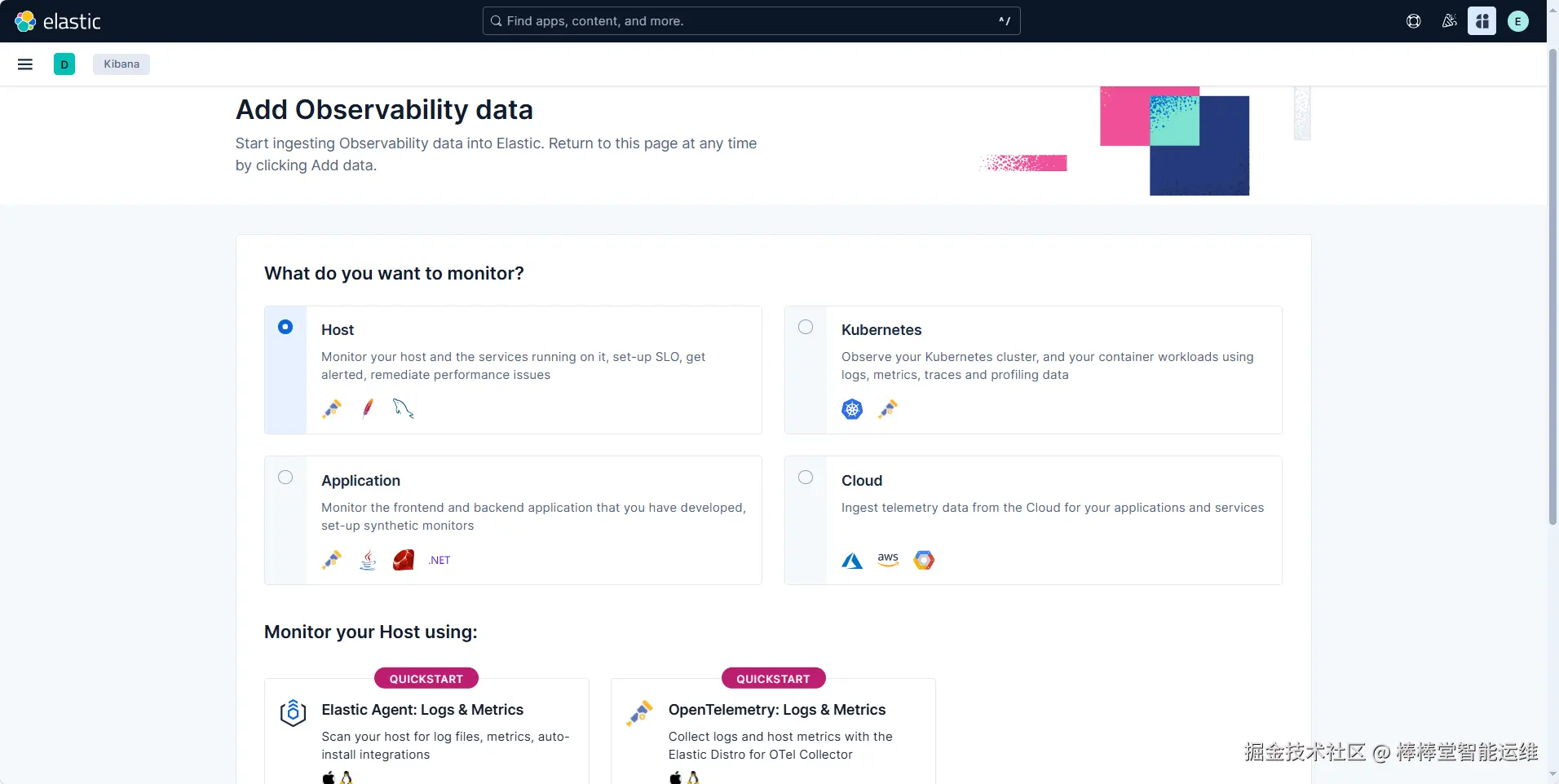Viewport: 1559px width, 784px height.
Task: Select the Application radio button
Action: click(285, 478)
